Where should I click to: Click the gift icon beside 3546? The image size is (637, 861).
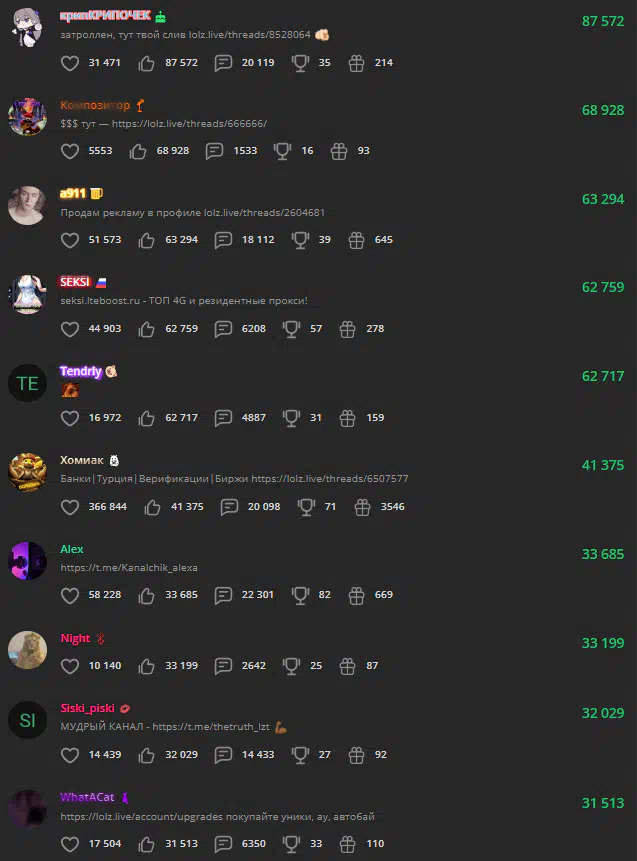tap(362, 507)
